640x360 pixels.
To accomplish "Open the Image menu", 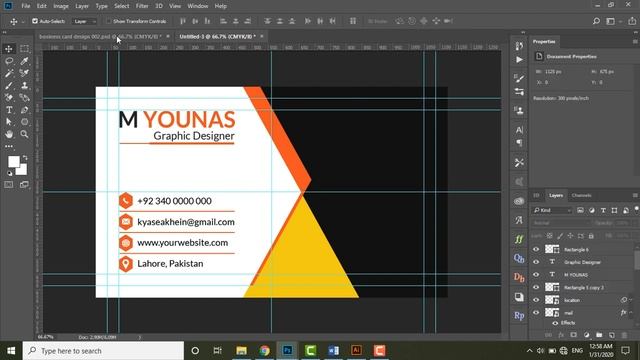I will click(61, 6).
